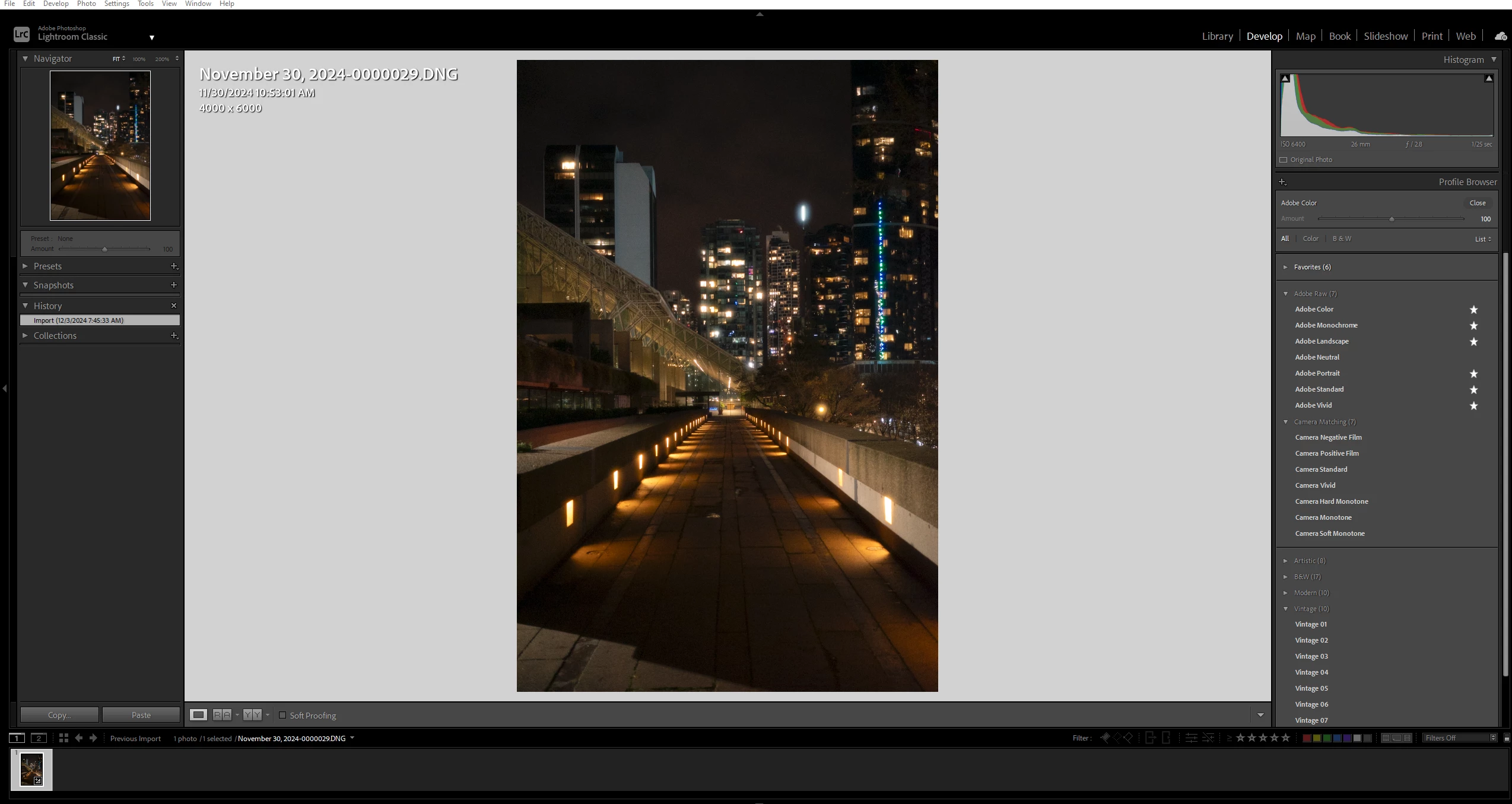This screenshot has height=804, width=1512.
Task: Close the Profile Browser with Close button
Action: coord(1477,203)
